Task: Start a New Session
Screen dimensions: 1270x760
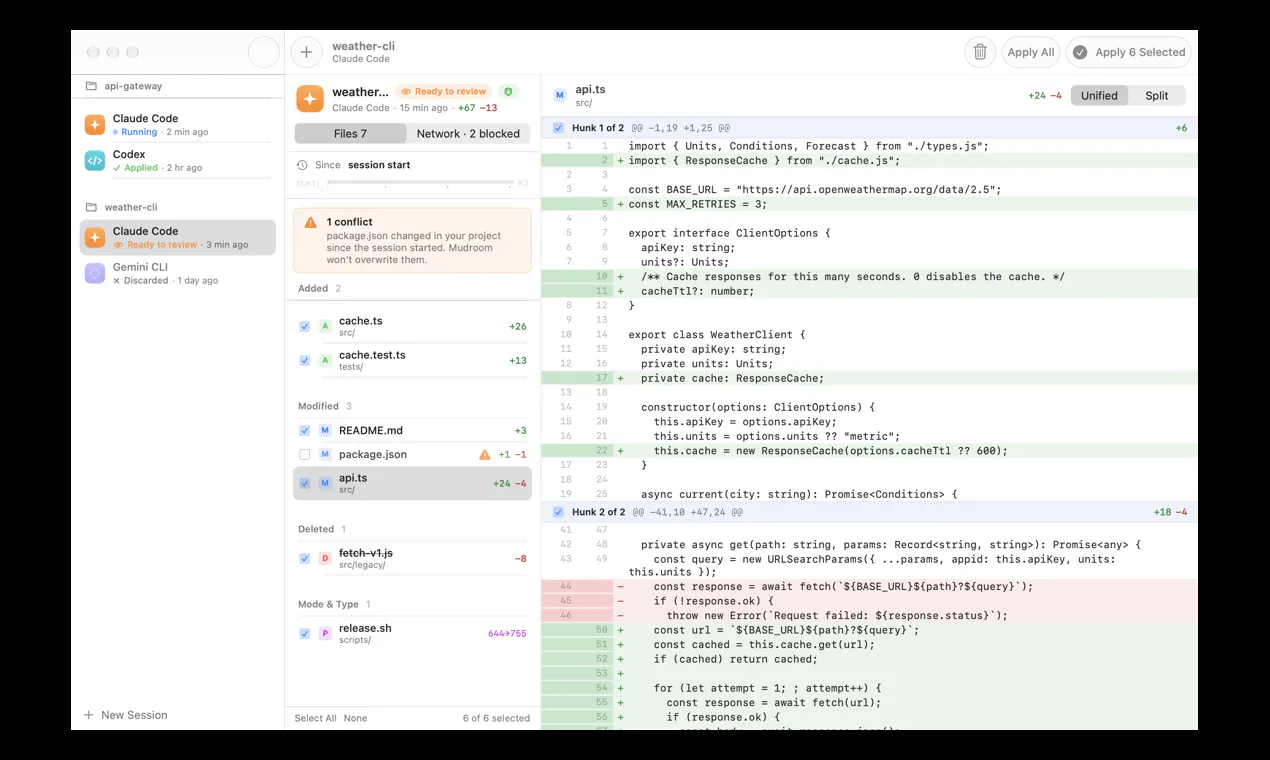Action: point(125,715)
